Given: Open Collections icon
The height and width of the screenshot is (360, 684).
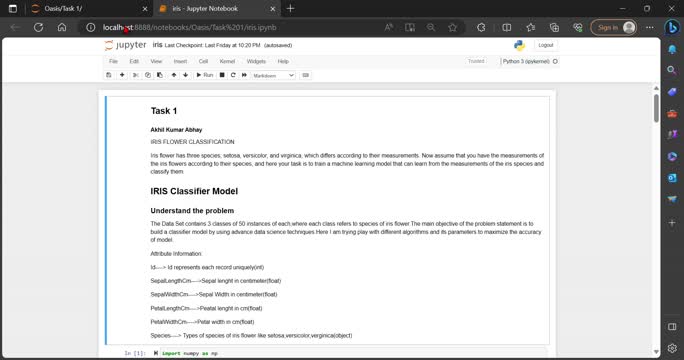Looking at the screenshot, I should 554,27.
